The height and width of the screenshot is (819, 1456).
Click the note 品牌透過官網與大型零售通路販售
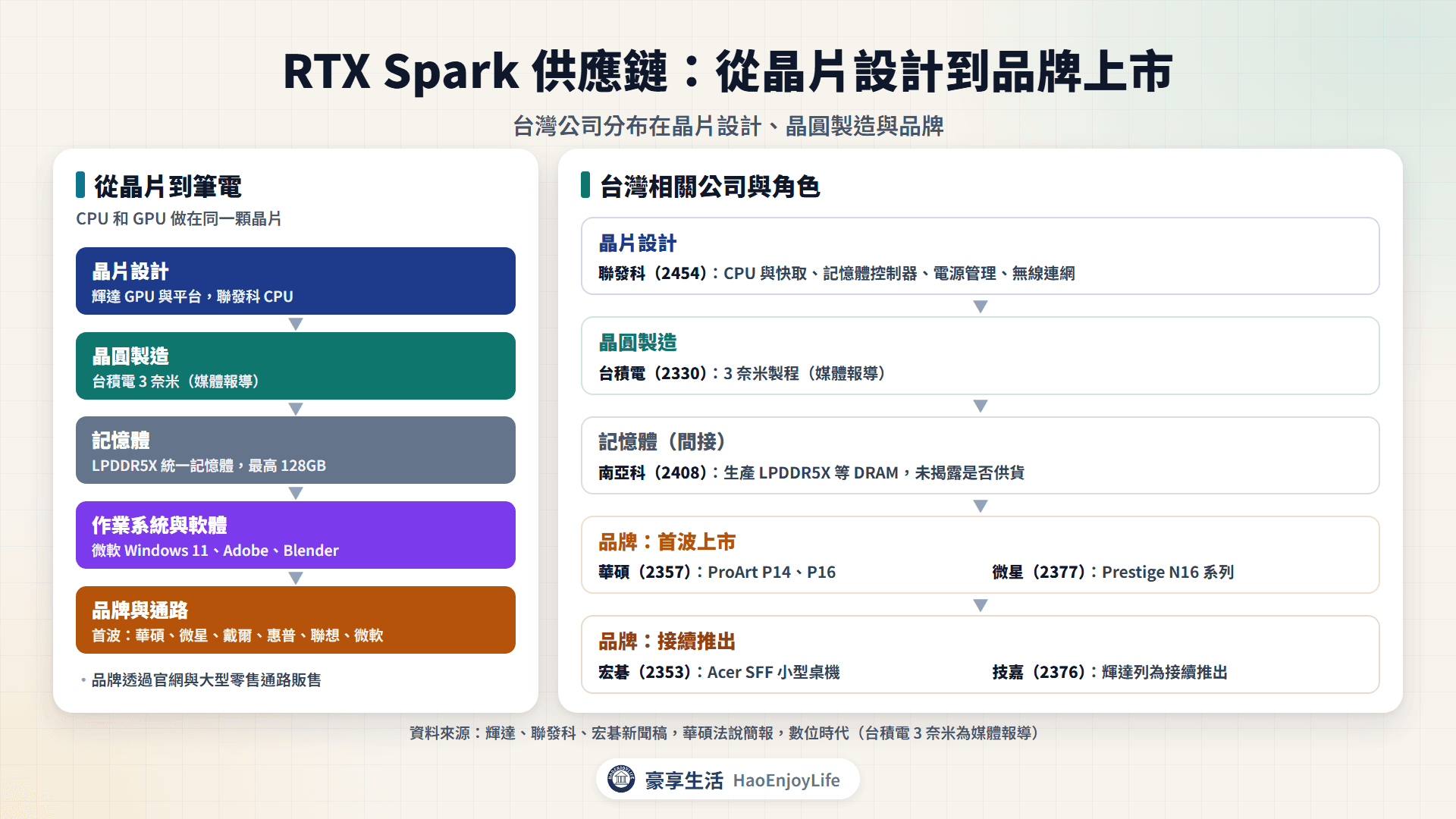pos(206,679)
